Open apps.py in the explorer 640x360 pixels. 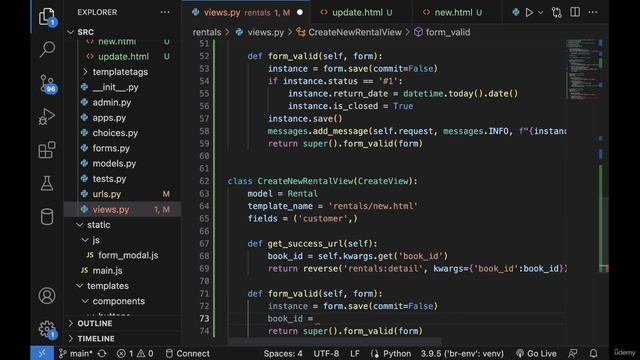(x=109, y=118)
